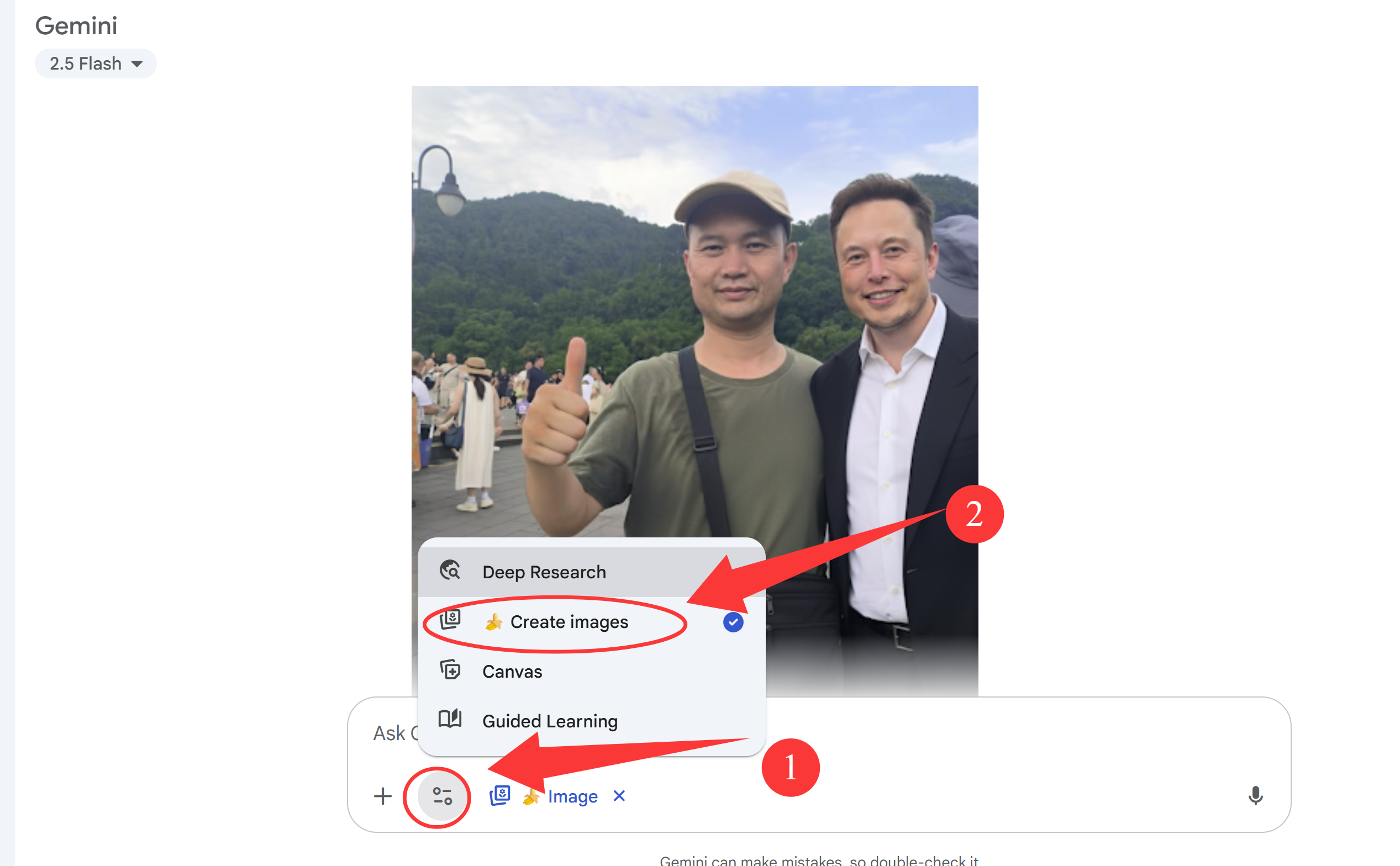Remove the Image chip with the X
Image resolution: width=1400 pixels, height=866 pixels.
pos(619,796)
